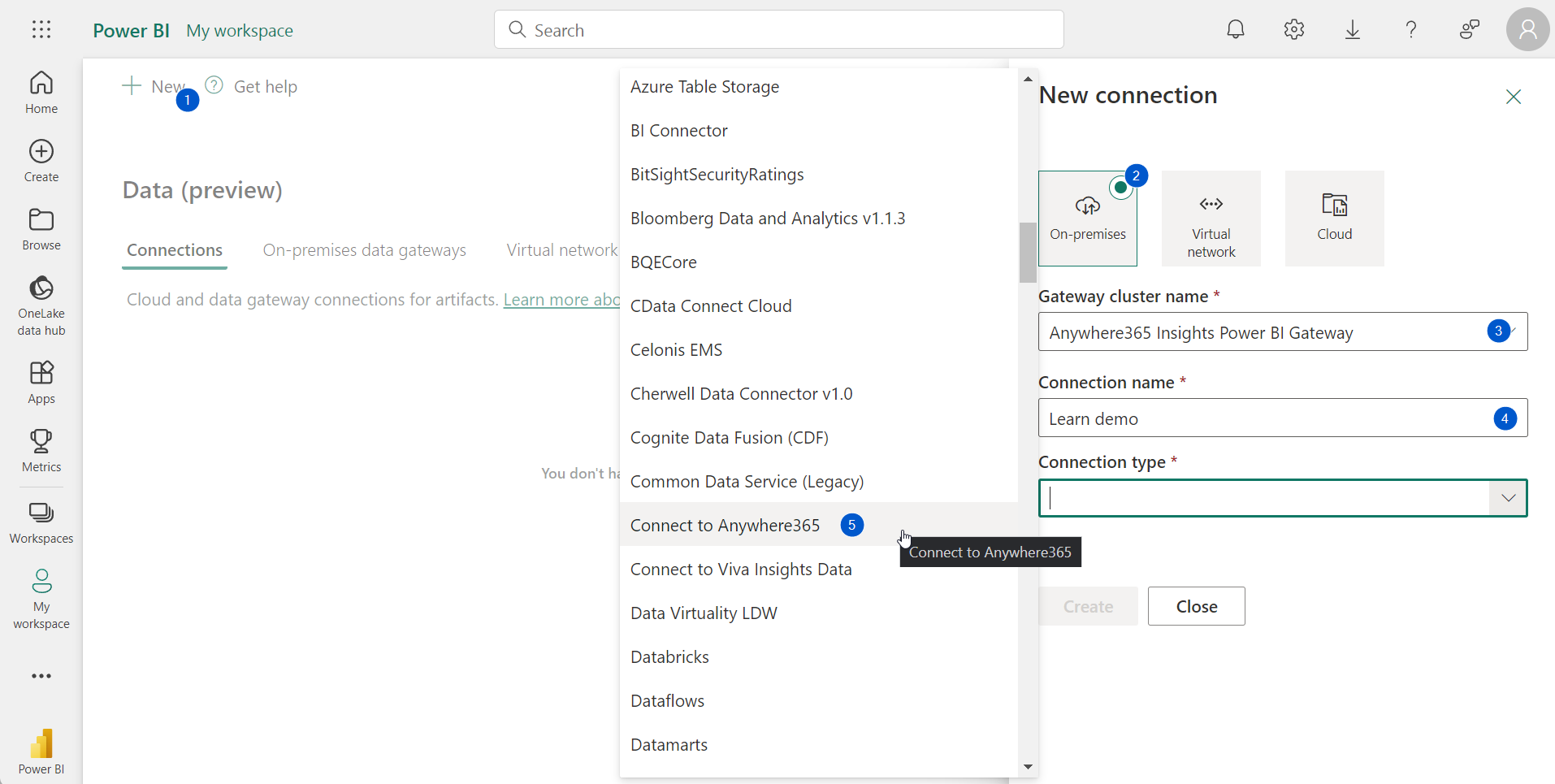Screen dimensions: 1555x784
Task: Choose Connect to Anywhere365
Action: 819,526
